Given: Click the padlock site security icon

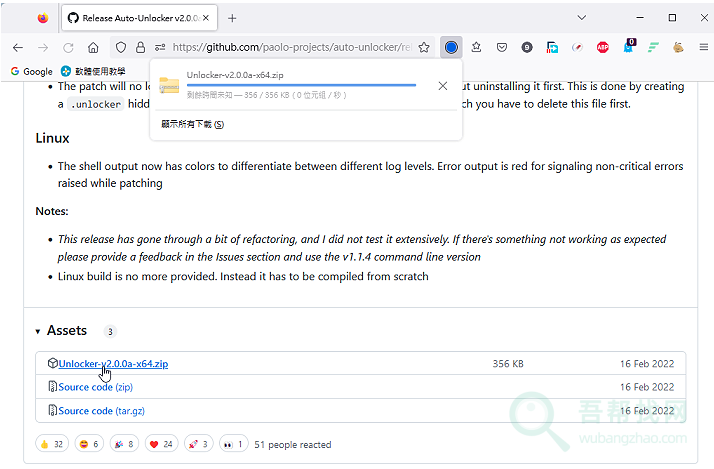Looking at the screenshot, I should point(141,47).
